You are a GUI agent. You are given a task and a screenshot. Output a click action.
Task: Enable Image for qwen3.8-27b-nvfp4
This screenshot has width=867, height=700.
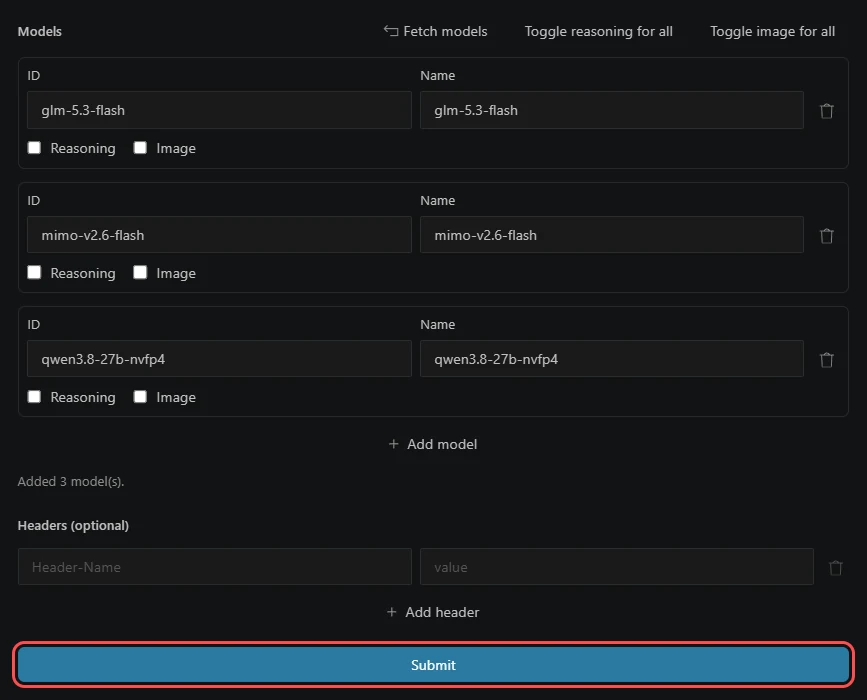[140, 396]
